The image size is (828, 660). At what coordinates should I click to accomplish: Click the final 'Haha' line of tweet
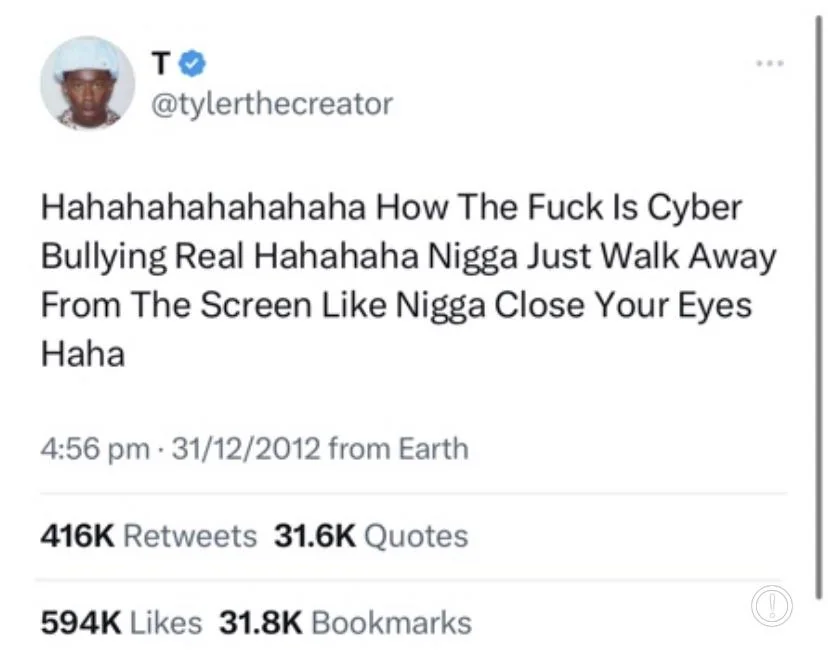(x=83, y=354)
